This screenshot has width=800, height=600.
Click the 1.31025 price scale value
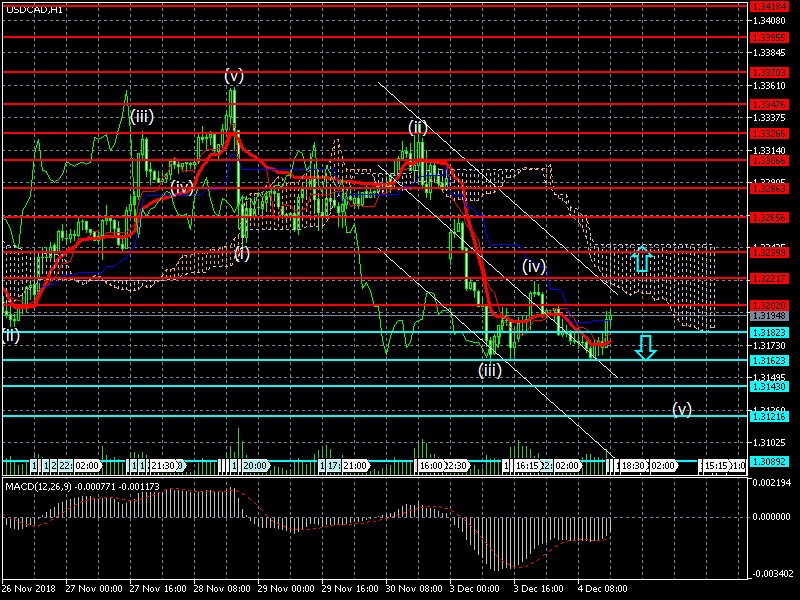(769, 442)
